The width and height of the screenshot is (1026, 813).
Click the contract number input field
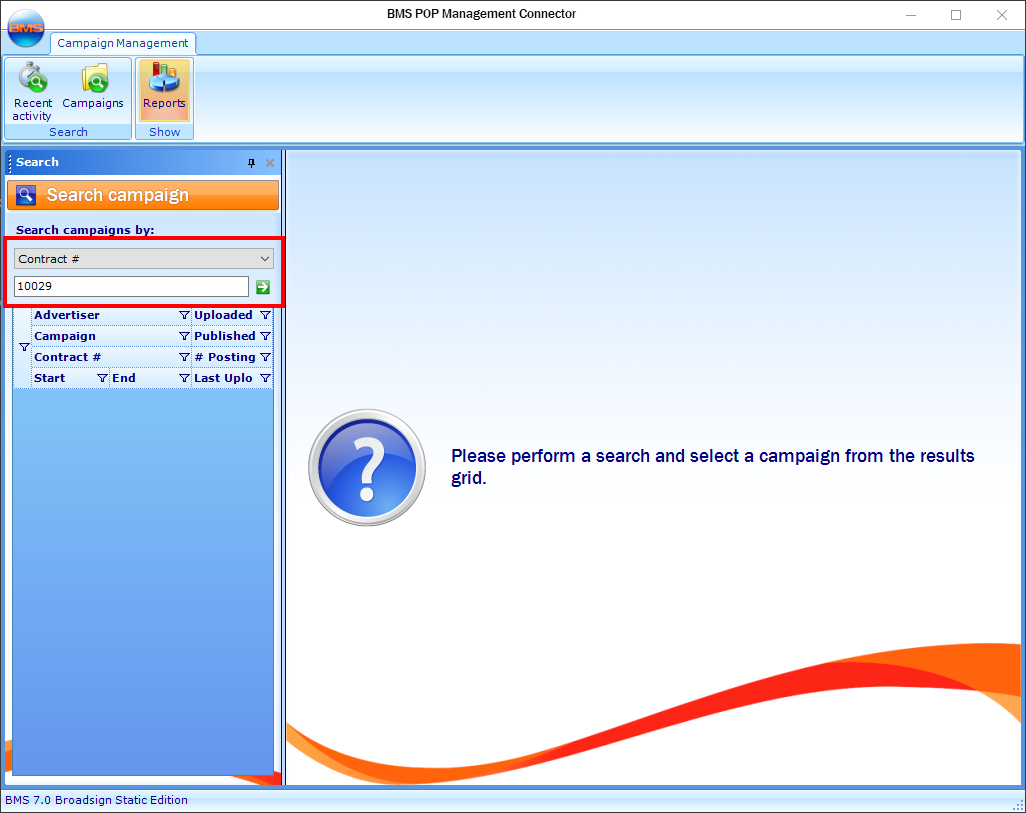(x=131, y=286)
